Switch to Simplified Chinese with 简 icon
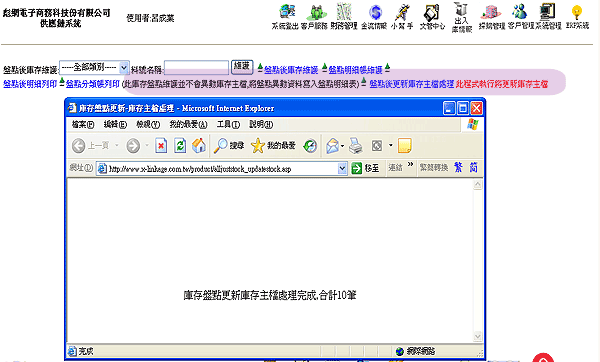This screenshot has width=600, height=362. 473,167
